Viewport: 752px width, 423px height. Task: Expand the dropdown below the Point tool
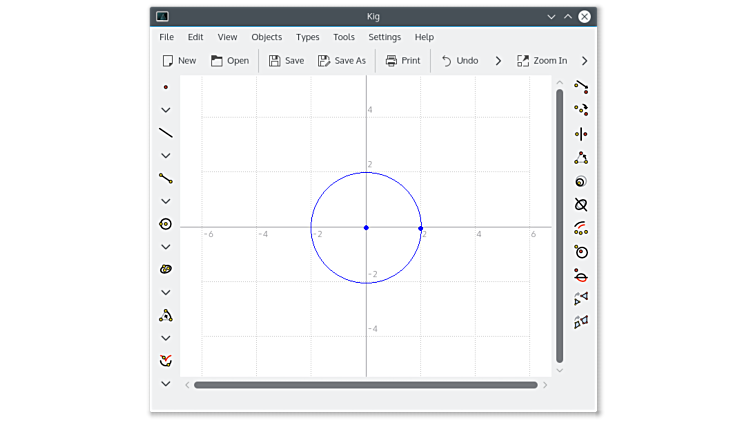pos(166,110)
